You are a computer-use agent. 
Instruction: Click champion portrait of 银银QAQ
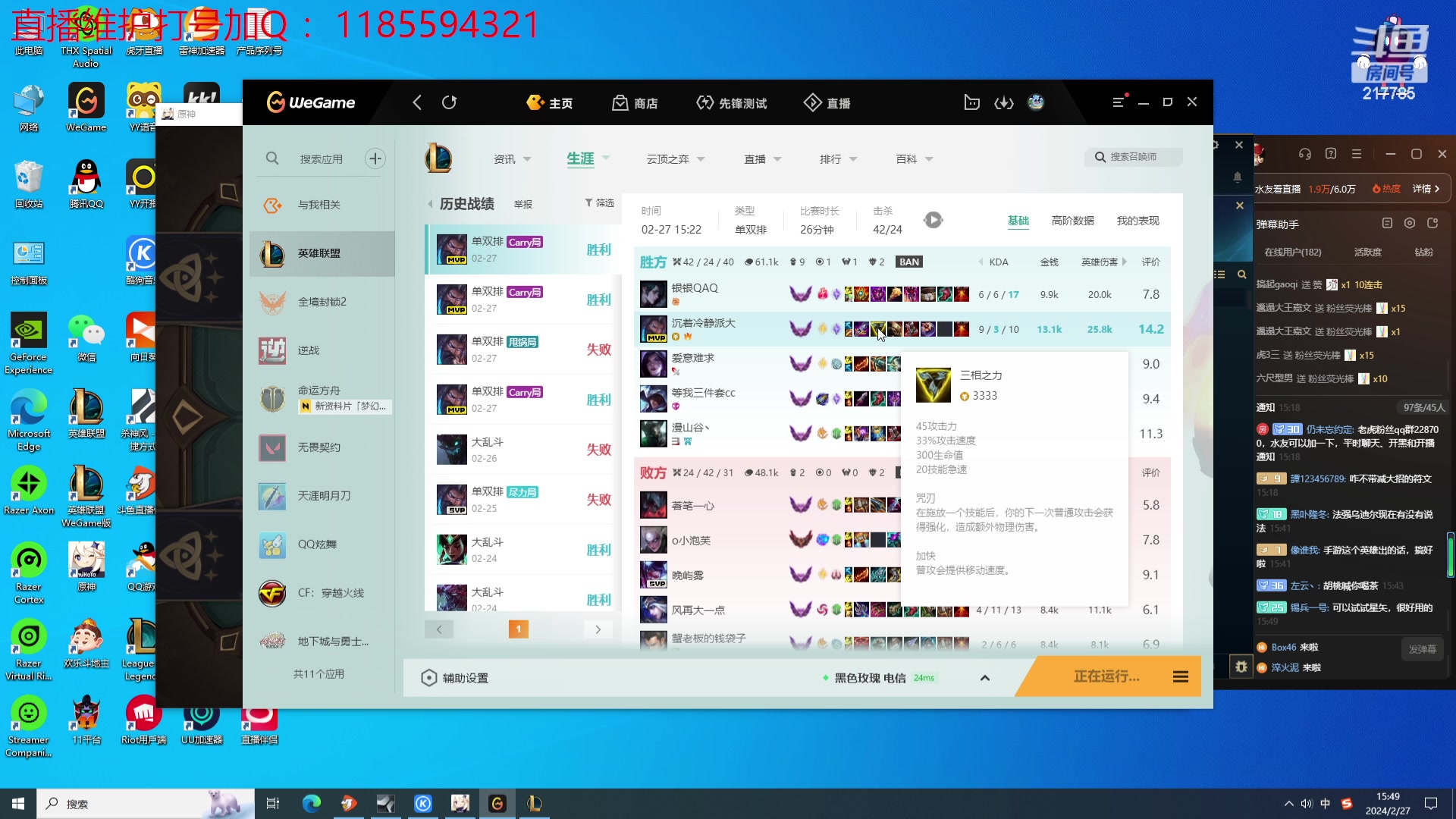(x=653, y=294)
